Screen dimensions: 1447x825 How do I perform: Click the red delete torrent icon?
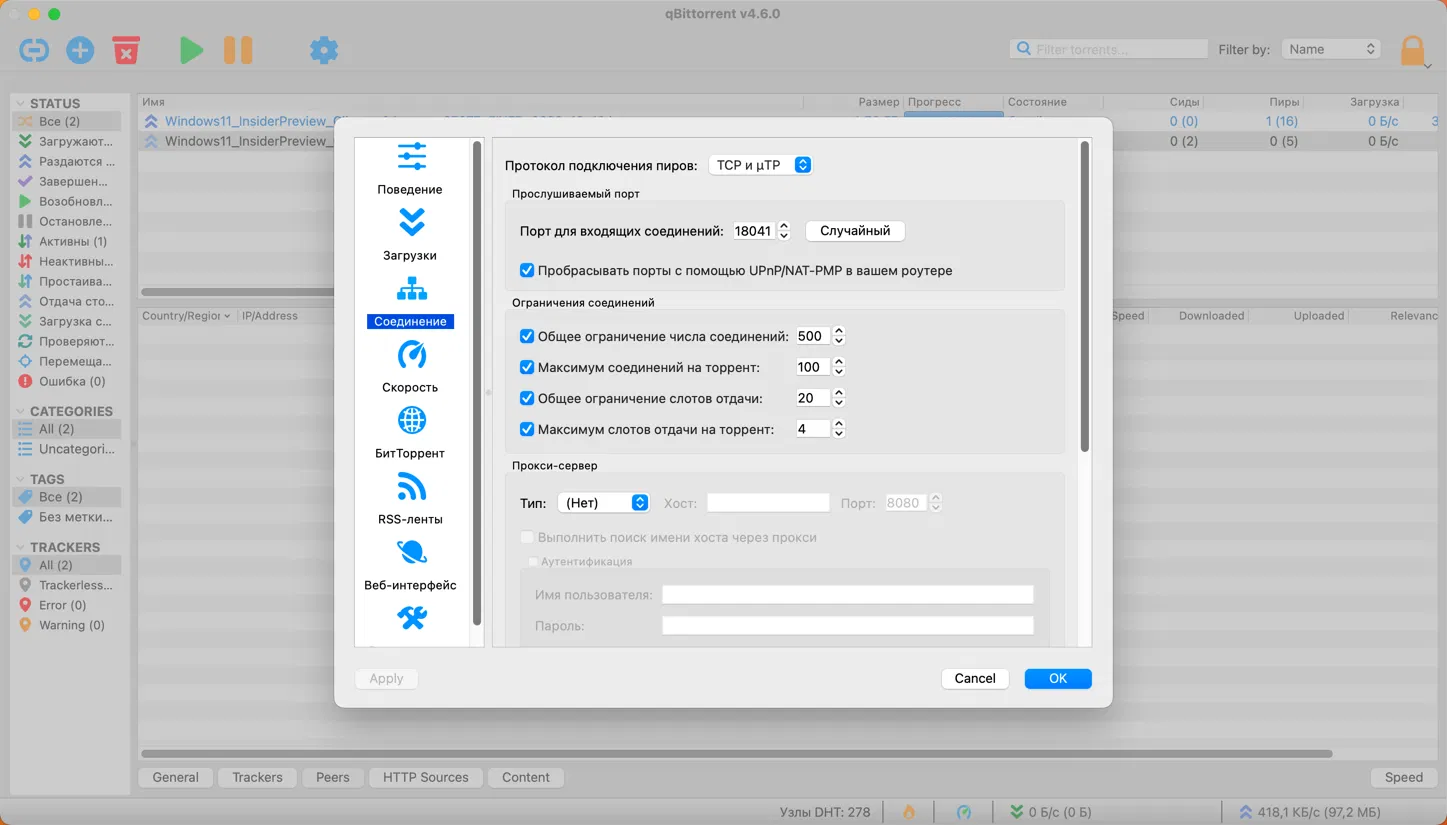[x=126, y=50]
